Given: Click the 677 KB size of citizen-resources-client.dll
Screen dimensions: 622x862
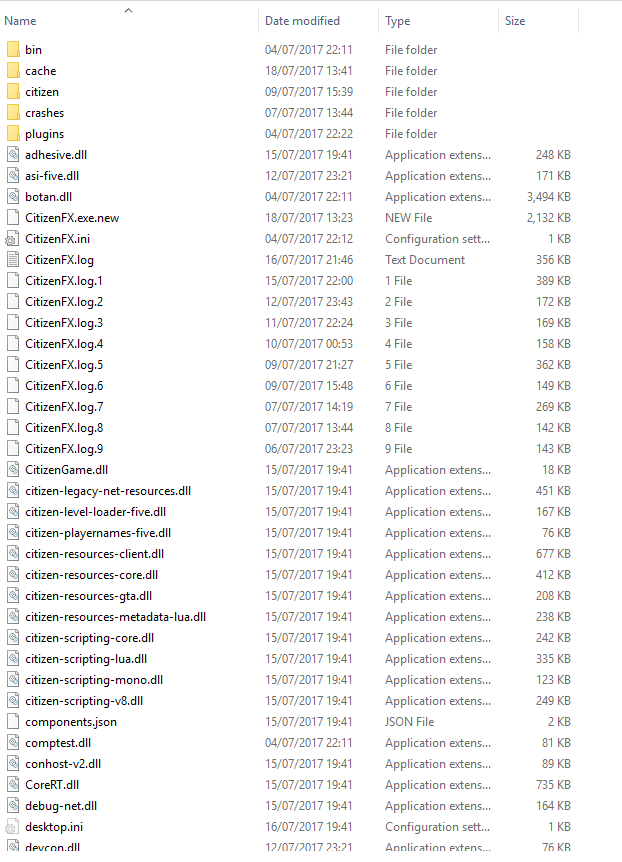Looking at the screenshot, I should (x=553, y=554).
